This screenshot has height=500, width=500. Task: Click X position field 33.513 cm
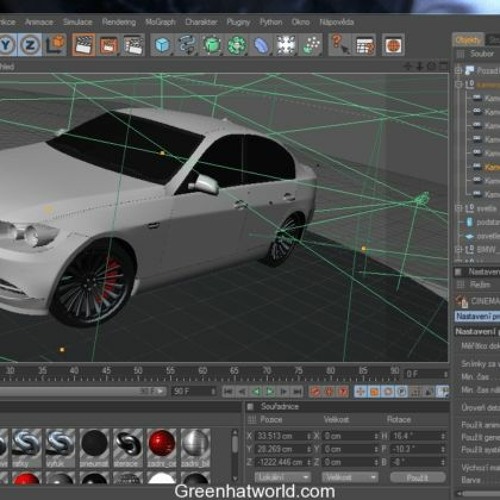pyautogui.click(x=283, y=436)
